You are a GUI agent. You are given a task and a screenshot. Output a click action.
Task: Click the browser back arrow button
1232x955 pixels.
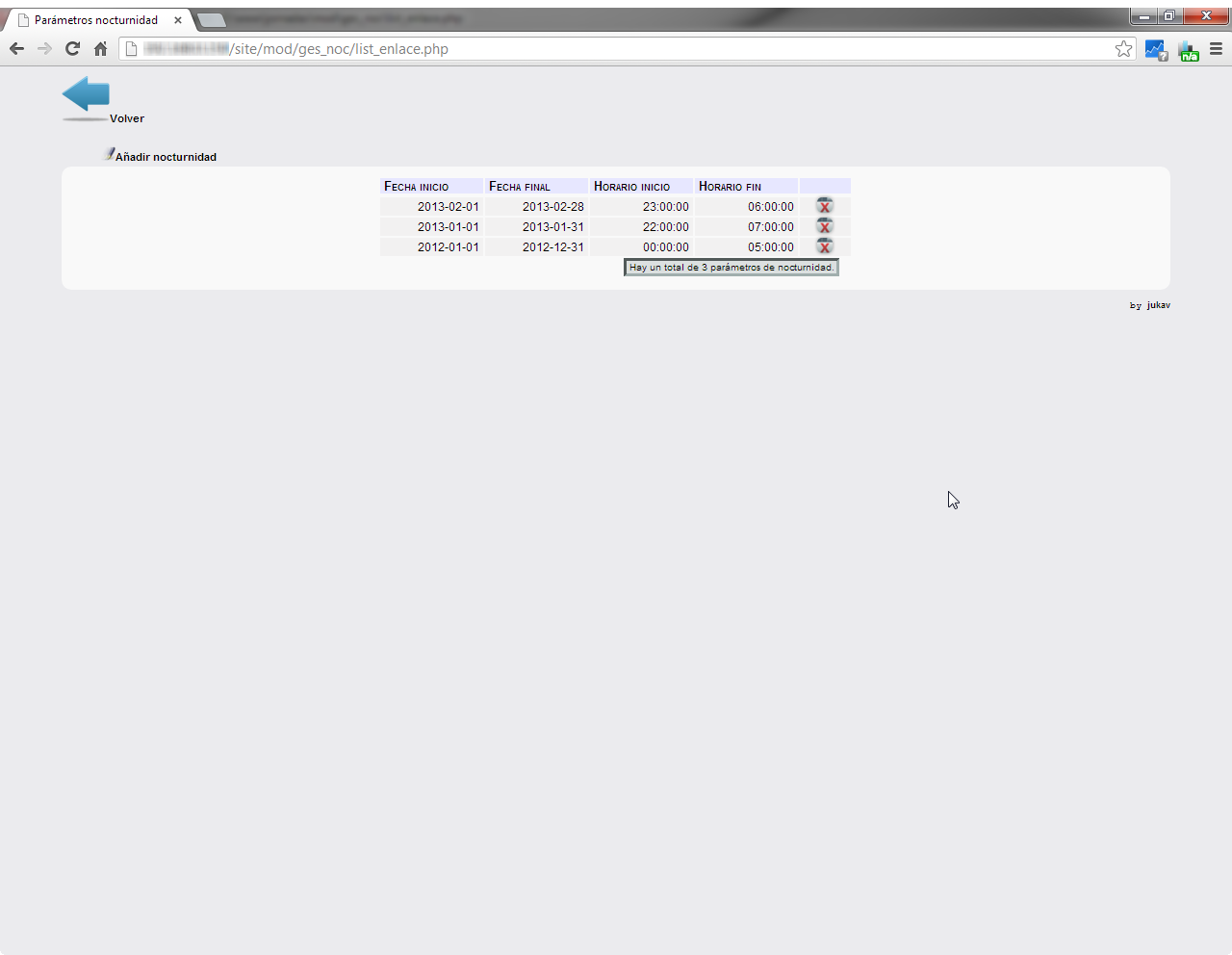pos(16,49)
